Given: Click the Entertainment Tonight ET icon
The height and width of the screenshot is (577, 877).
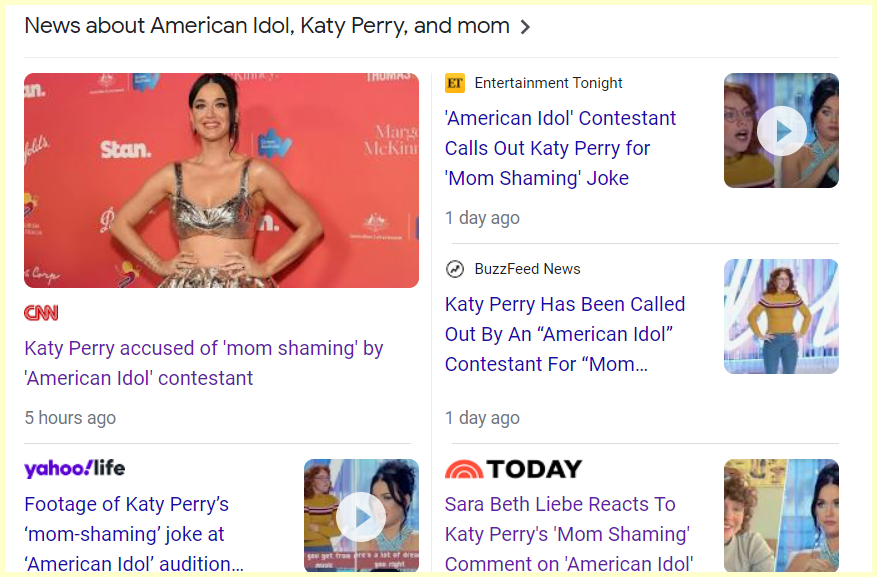Looking at the screenshot, I should 455,83.
